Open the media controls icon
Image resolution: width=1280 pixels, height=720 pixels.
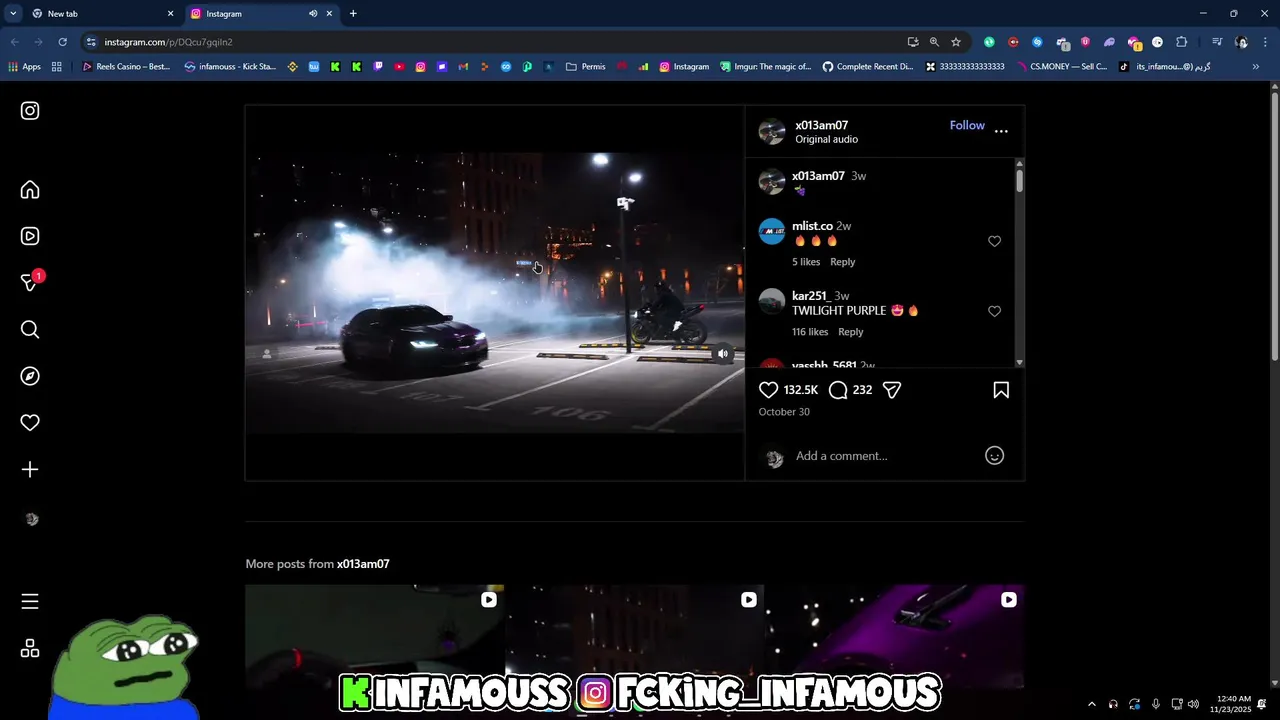[x=1217, y=42]
